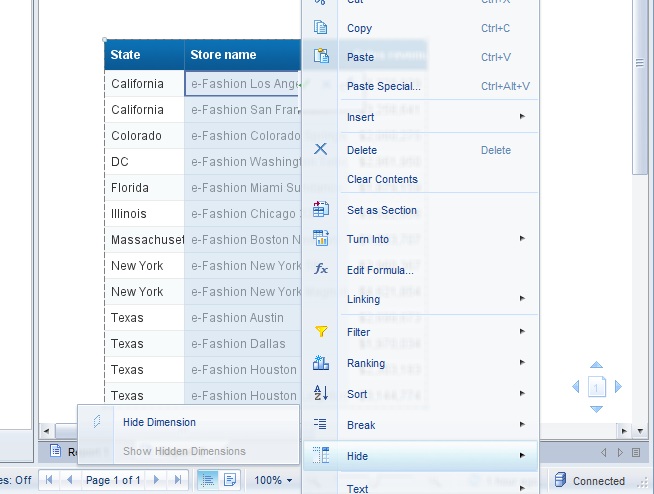Go to last page in status bar
The image size is (654, 494).
(x=178, y=480)
